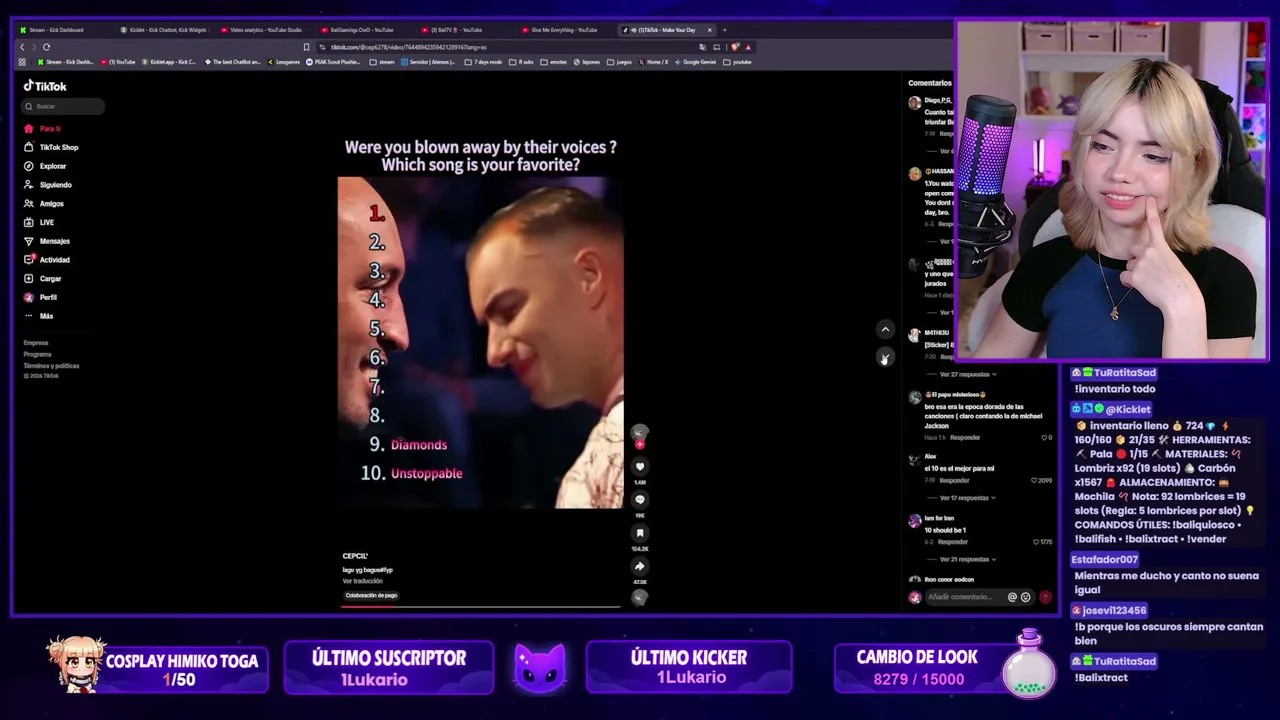Open the 'Colaboración de pago' label

click(x=372, y=595)
